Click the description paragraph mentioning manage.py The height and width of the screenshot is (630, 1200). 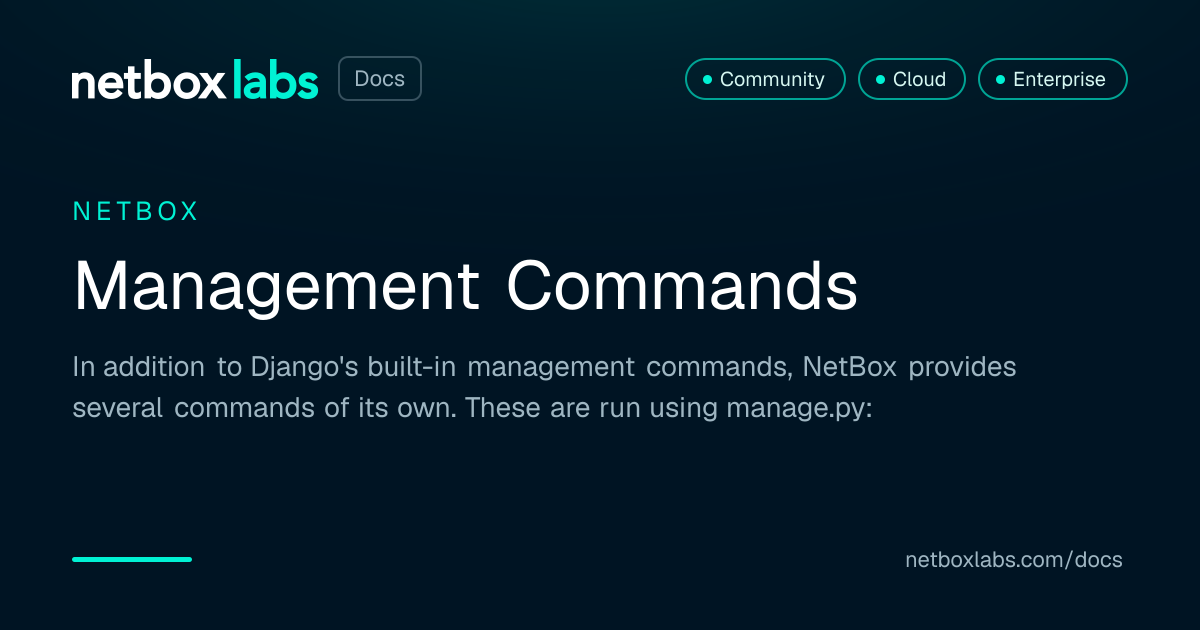click(544, 388)
